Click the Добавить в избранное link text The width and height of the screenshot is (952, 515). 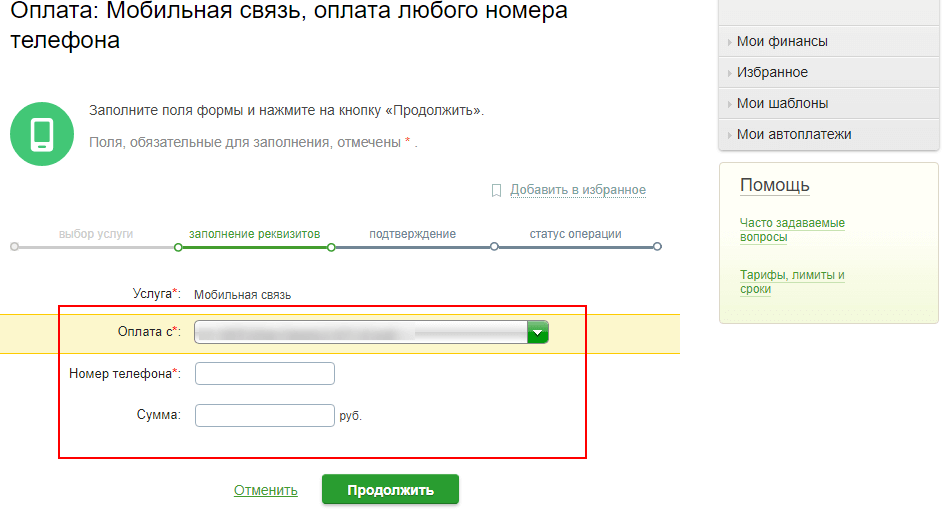578,190
